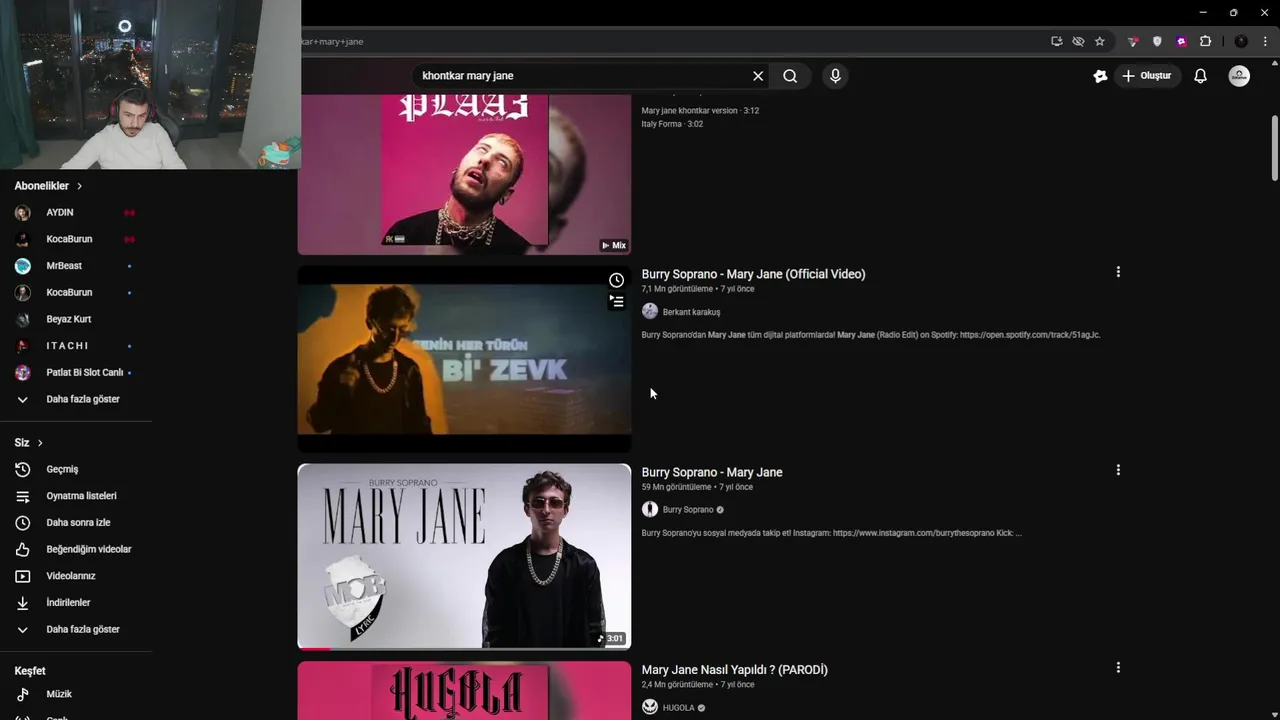Add Official Video to Watch later clock icon
The image size is (1280, 720).
click(616, 280)
